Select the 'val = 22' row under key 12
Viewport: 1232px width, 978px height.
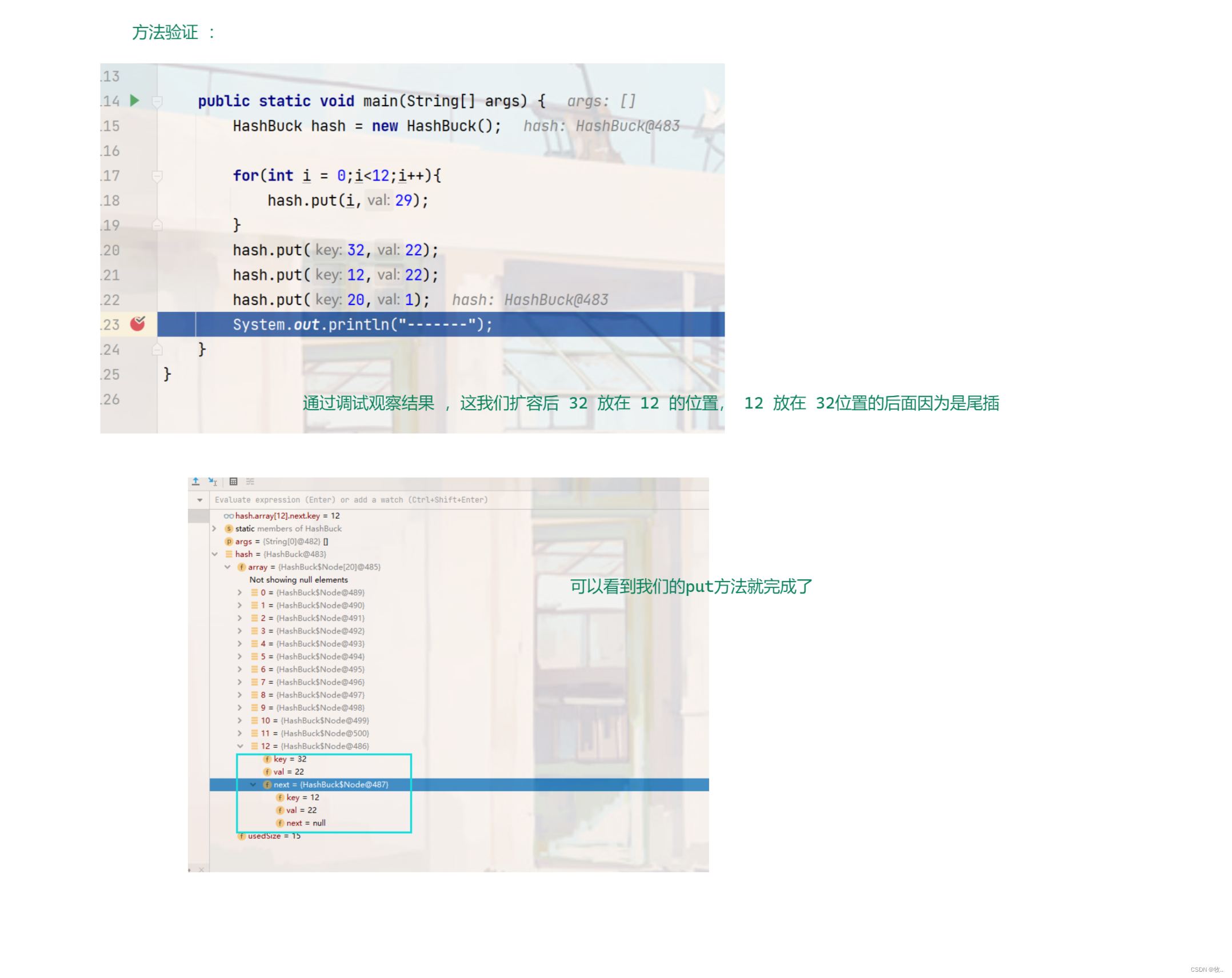click(x=297, y=810)
